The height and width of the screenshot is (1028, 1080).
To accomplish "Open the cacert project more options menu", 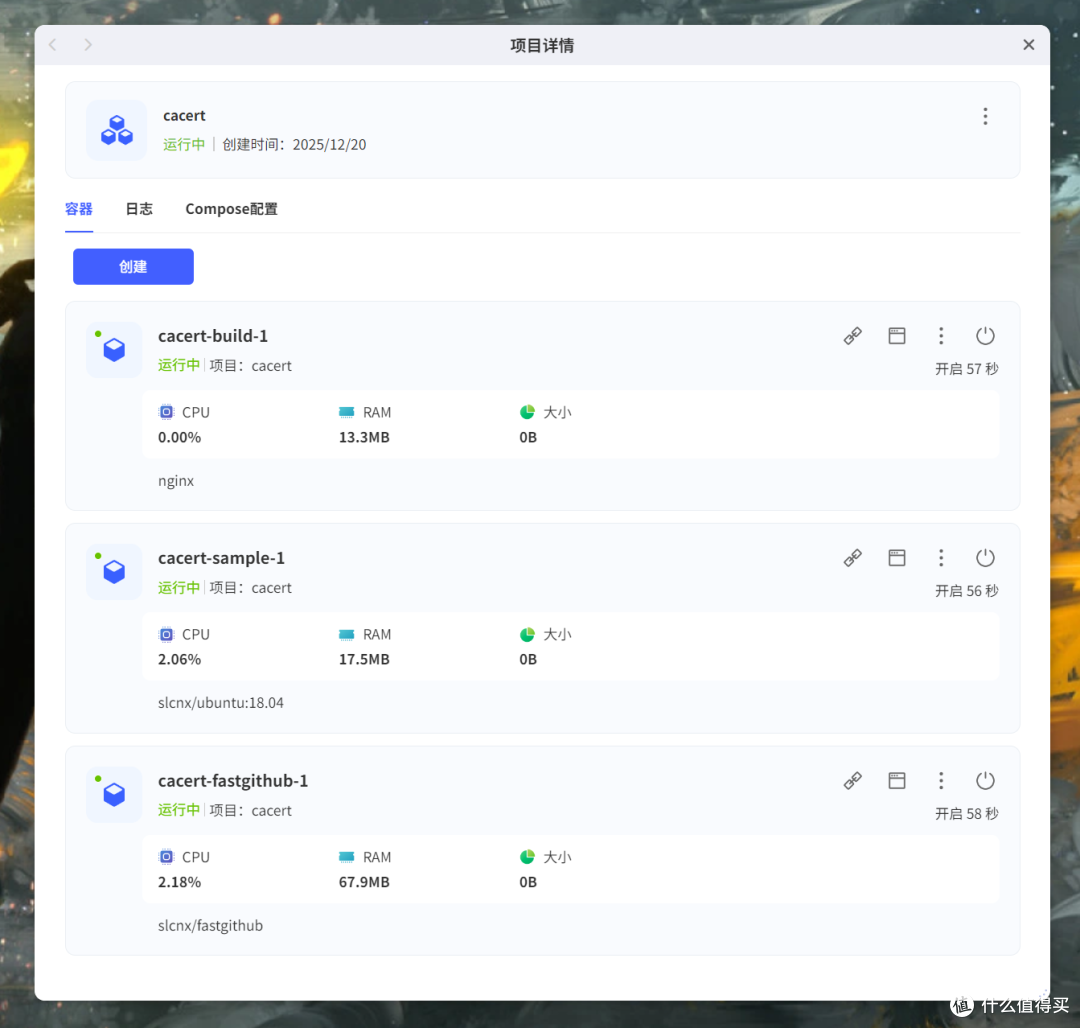I will pos(985,116).
